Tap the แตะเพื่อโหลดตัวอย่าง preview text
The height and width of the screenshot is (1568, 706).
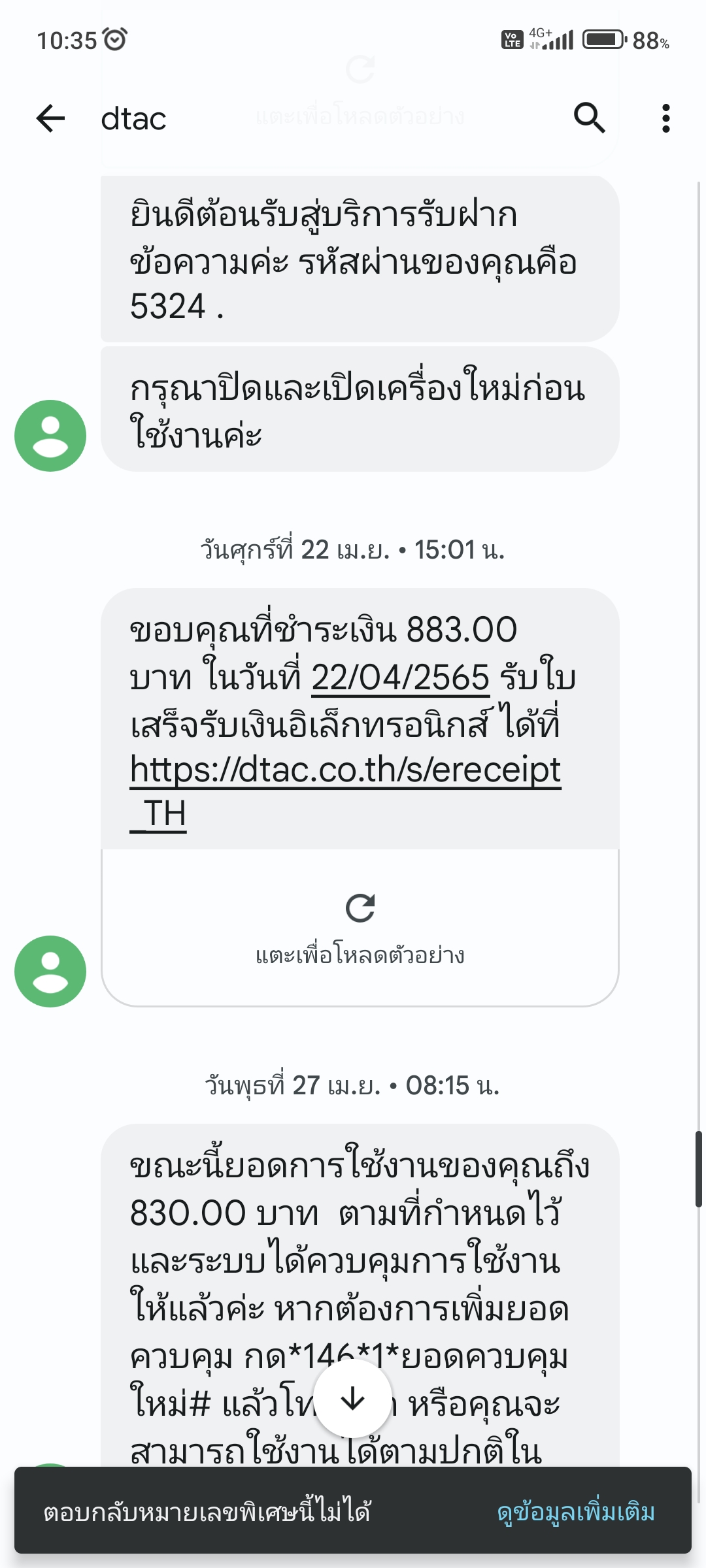pos(360,956)
